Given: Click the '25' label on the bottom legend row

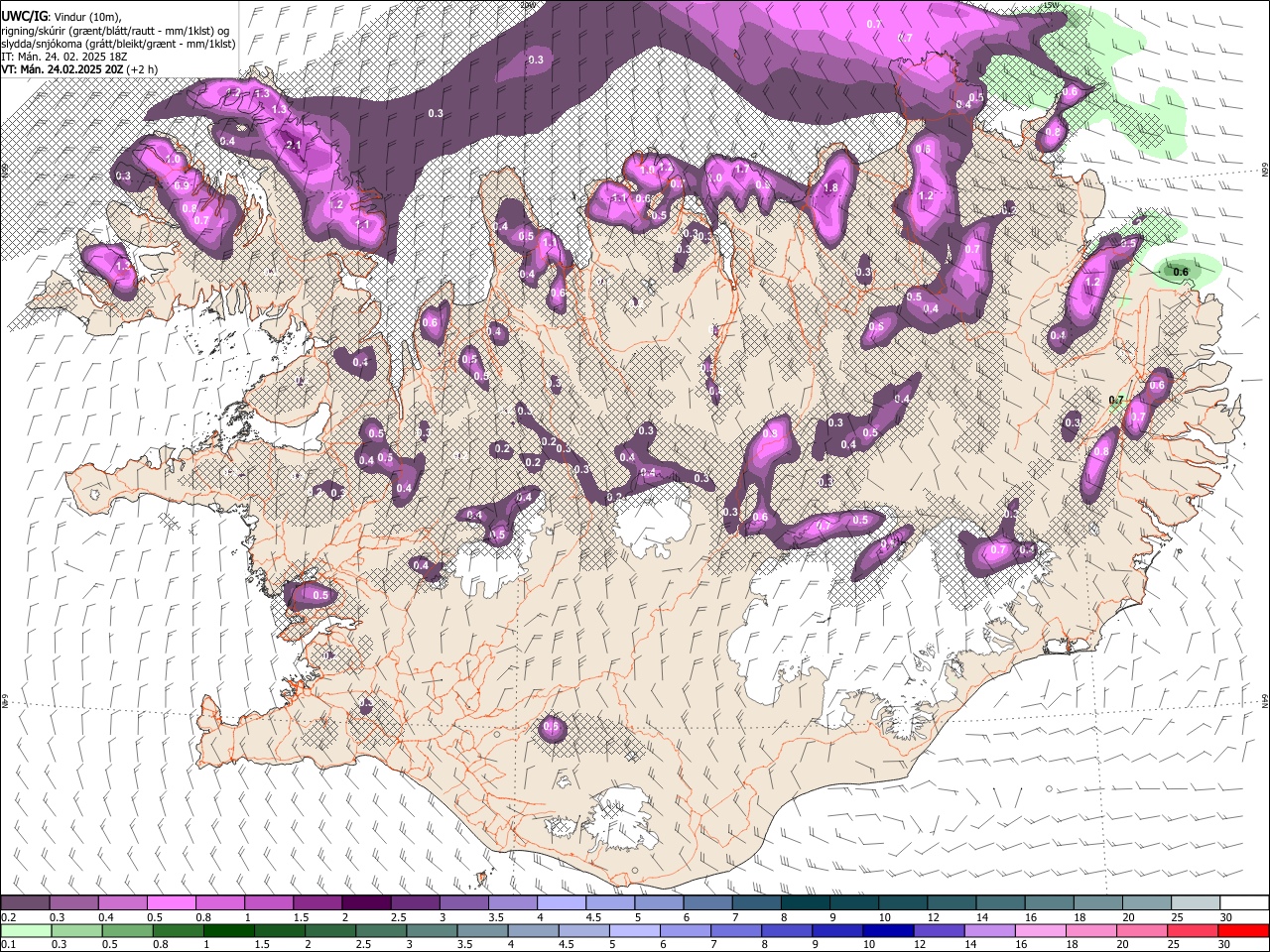Looking at the screenshot, I should [x=1175, y=944].
